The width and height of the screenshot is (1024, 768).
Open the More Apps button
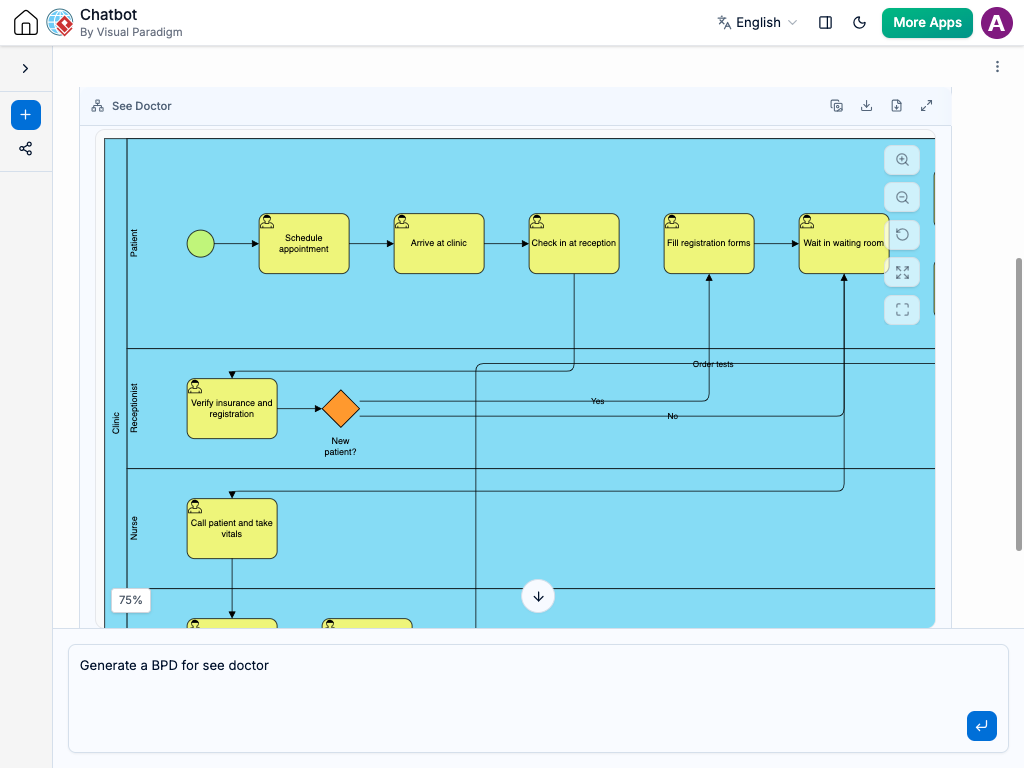click(x=927, y=23)
